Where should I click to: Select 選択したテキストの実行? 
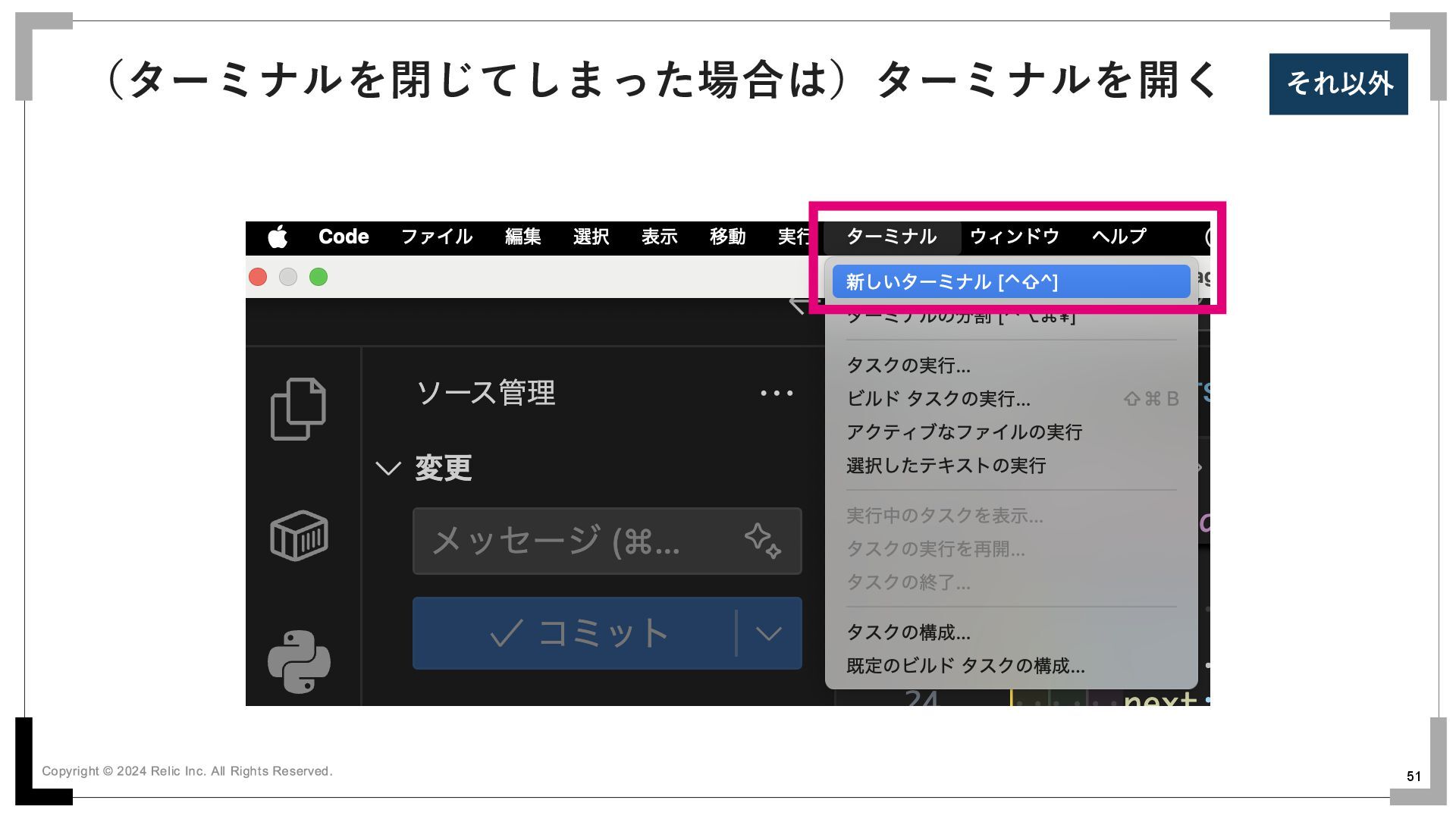pyautogui.click(x=1011, y=466)
